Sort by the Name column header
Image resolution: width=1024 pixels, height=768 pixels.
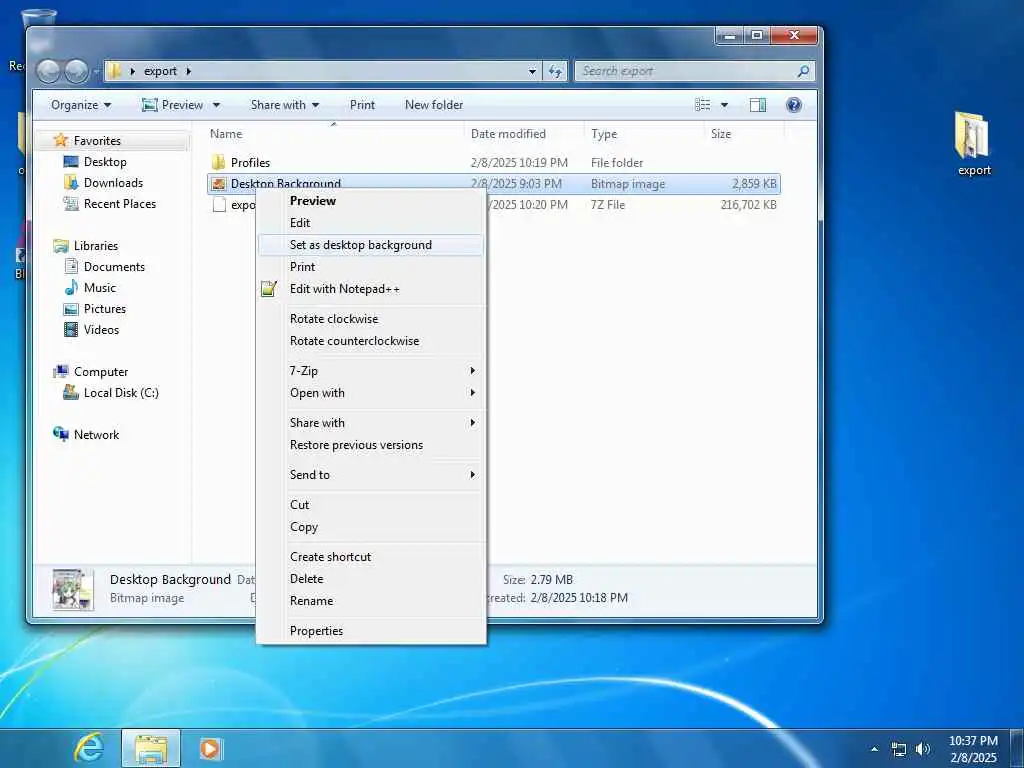334,134
